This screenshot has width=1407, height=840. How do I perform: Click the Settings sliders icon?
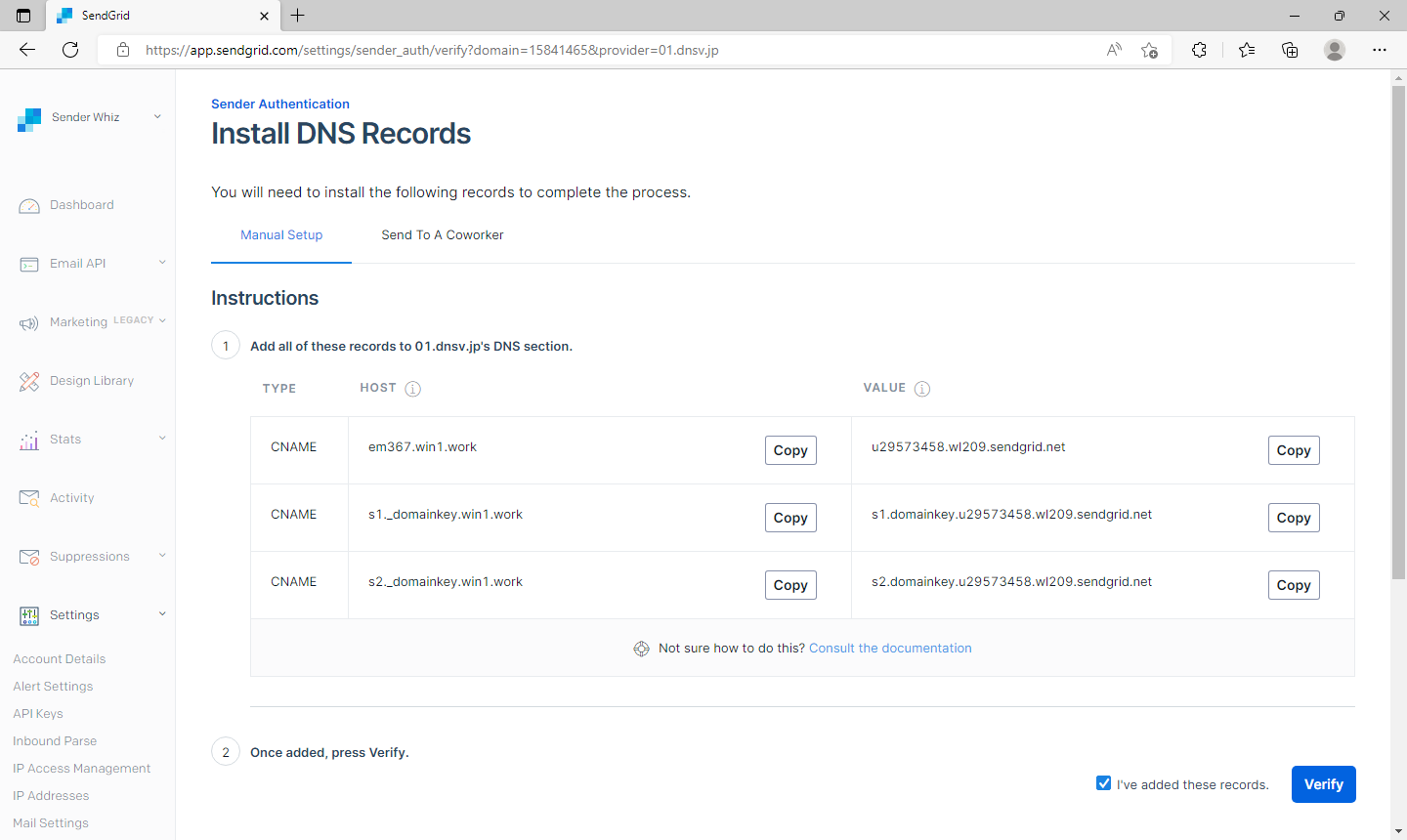pos(29,615)
